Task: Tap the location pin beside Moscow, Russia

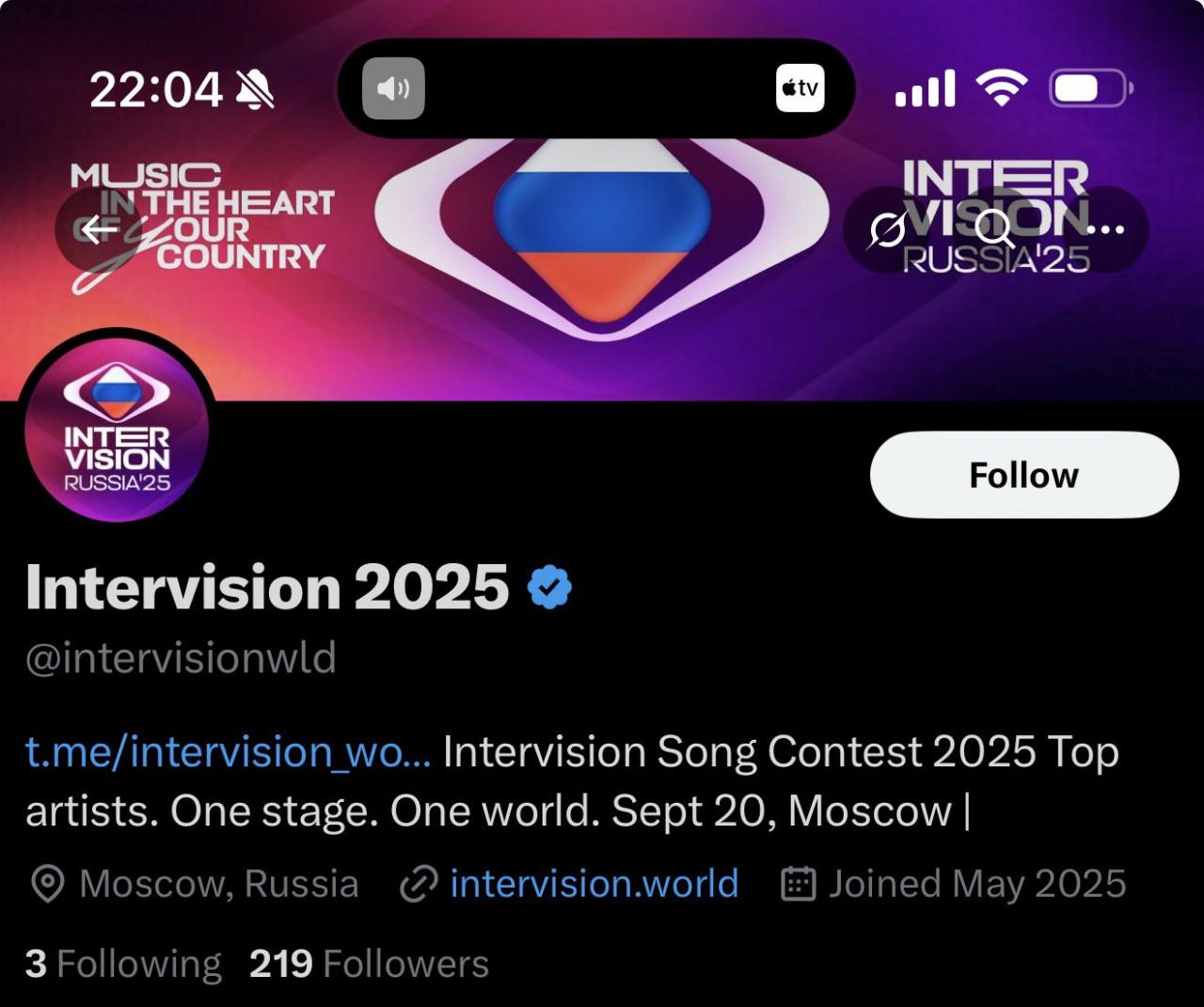Action: click(x=47, y=884)
